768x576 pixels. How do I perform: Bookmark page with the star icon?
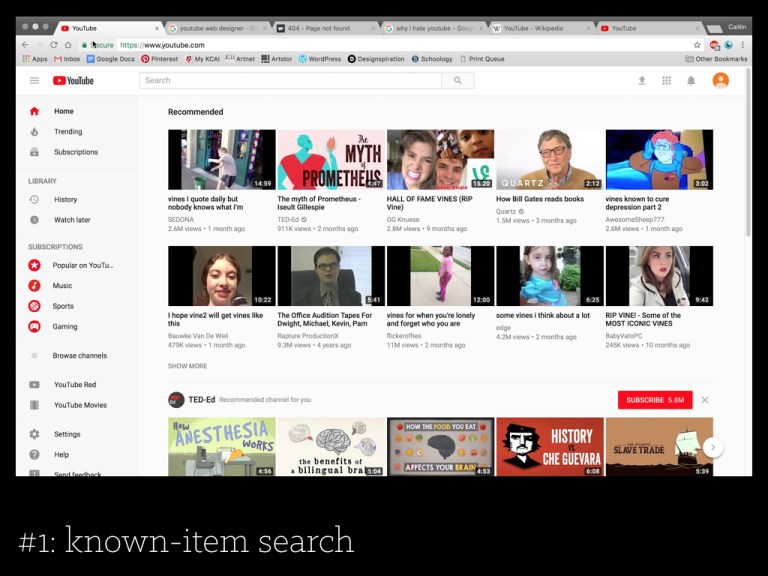(x=697, y=45)
